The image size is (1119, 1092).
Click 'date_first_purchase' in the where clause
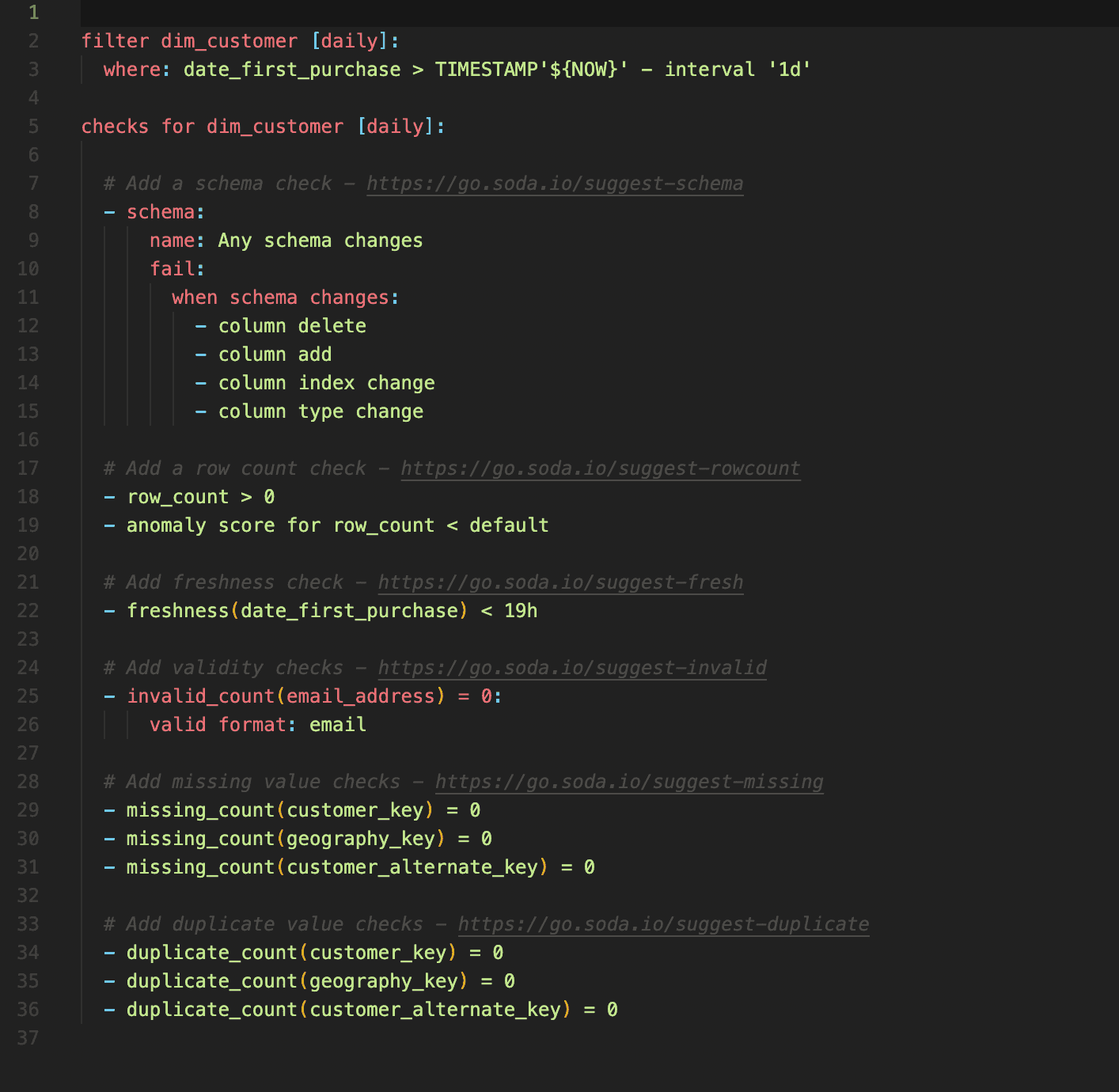(292, 70)
